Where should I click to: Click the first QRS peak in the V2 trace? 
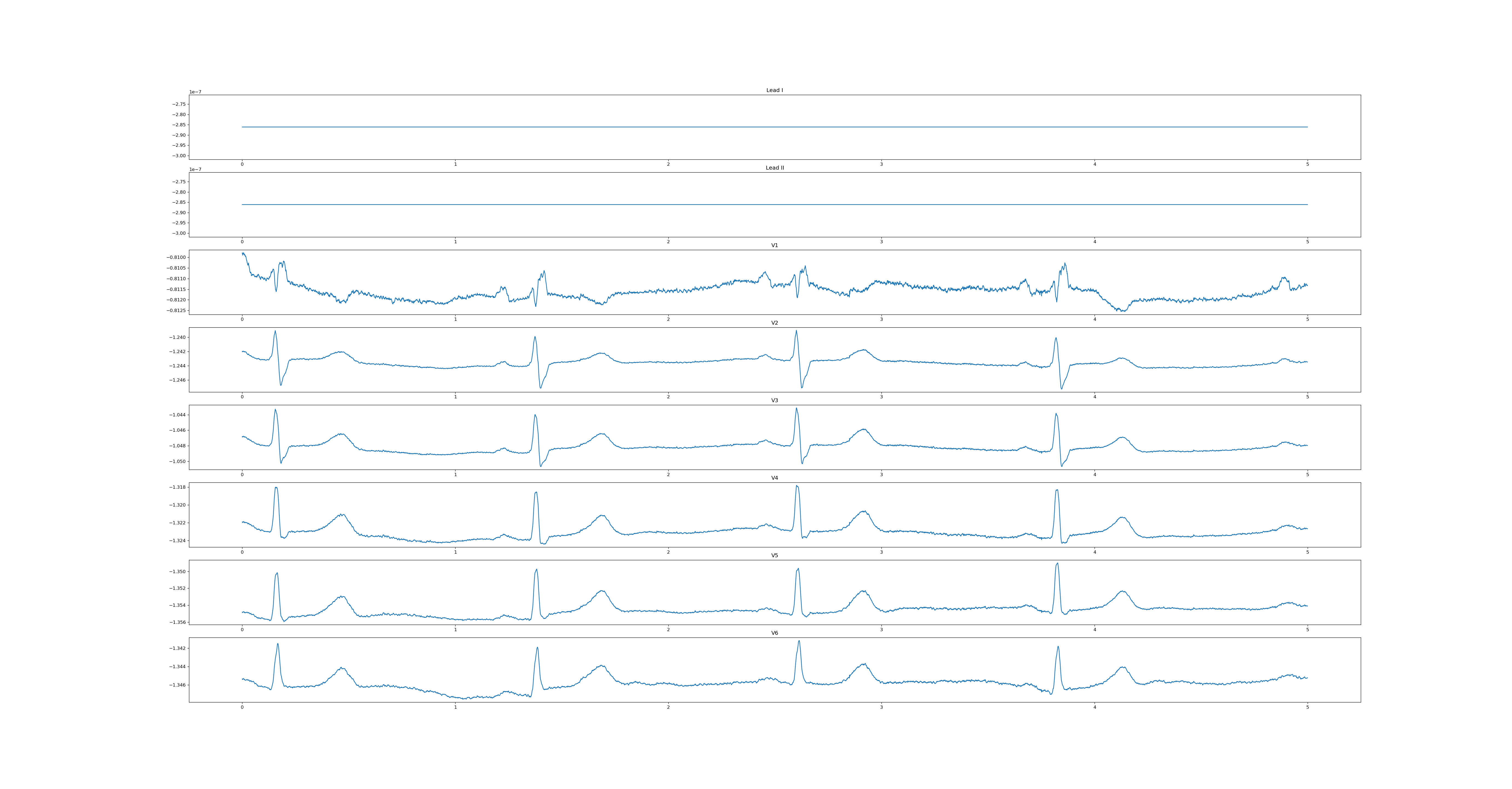(x=275, y=332)
